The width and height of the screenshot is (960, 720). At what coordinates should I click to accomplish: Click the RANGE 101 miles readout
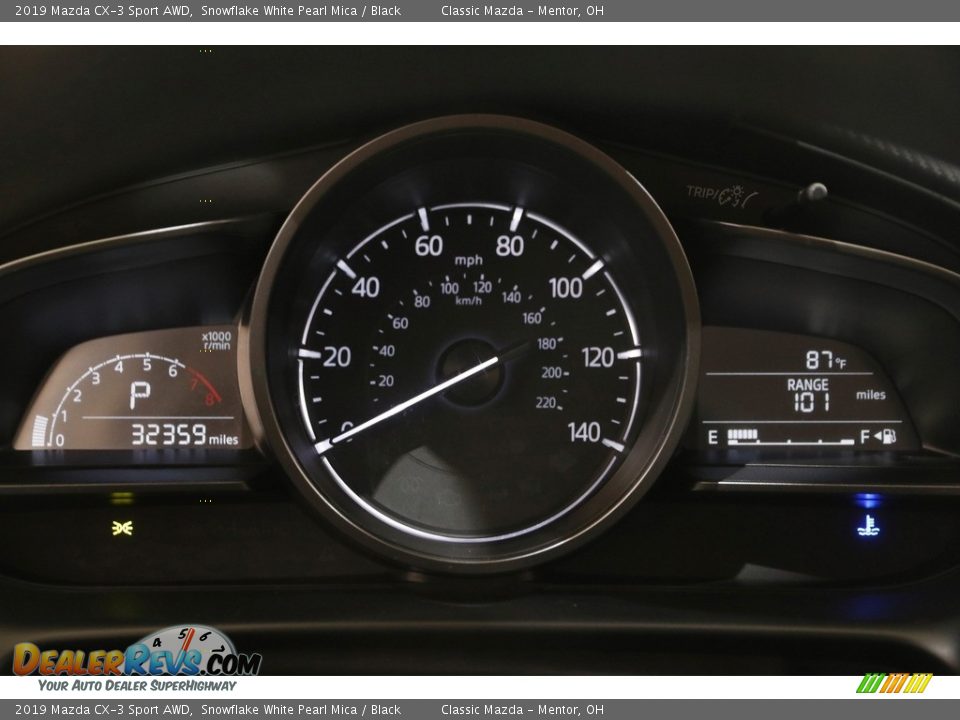(808, 395)
